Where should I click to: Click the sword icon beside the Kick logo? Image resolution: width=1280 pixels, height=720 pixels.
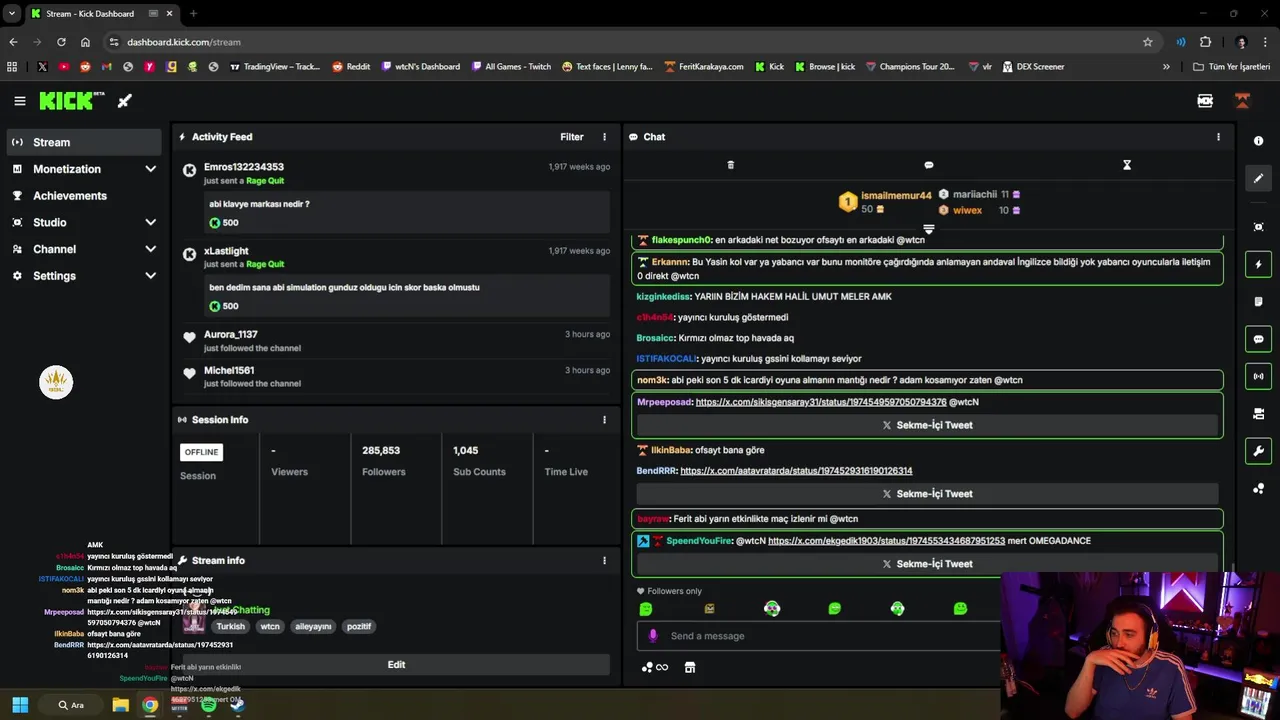click(124, 101)
